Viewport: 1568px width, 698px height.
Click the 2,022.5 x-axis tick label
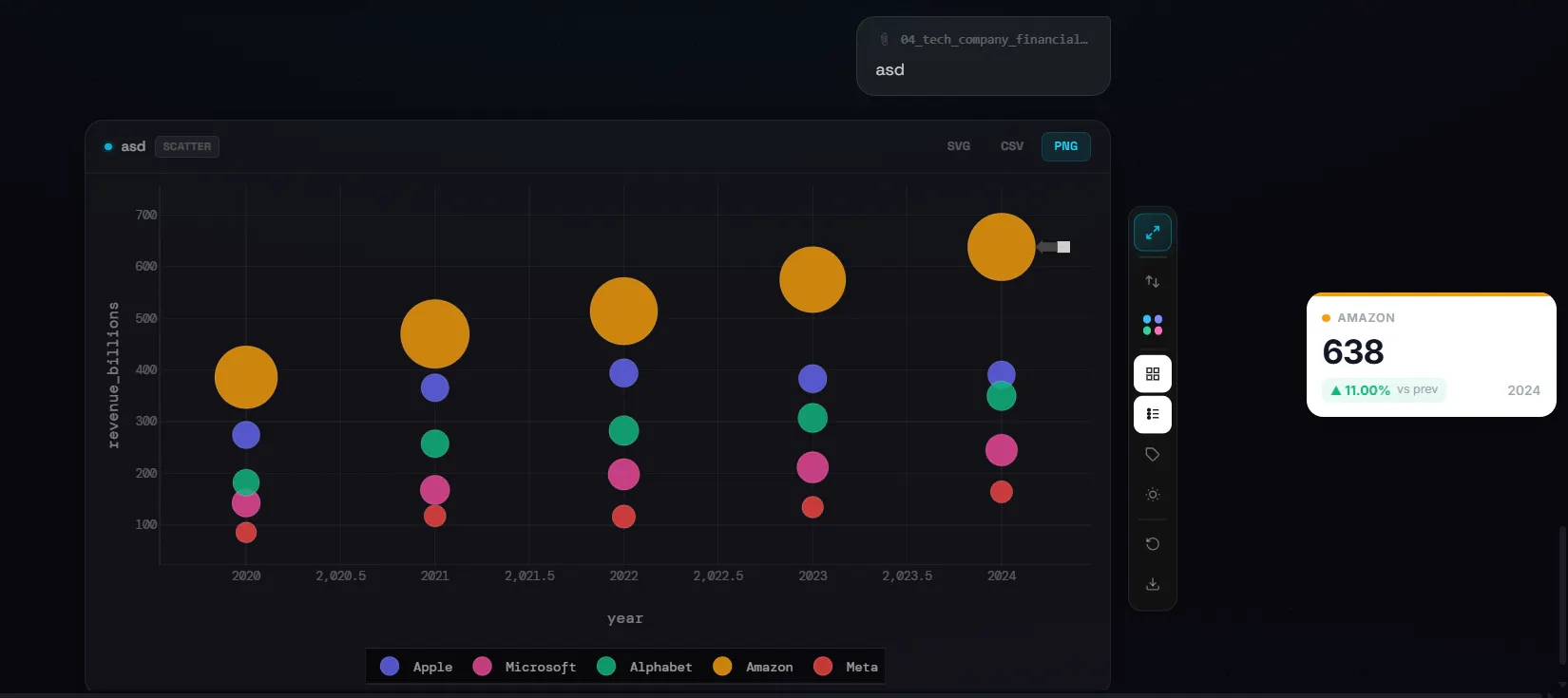[x=717, y=575]
